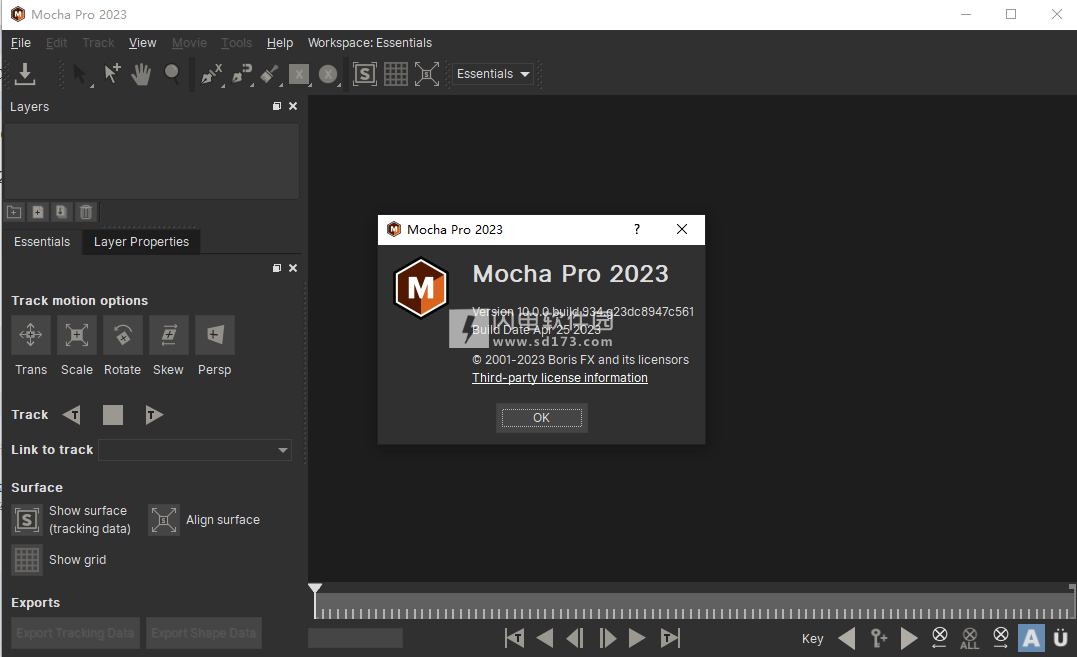This screenshot has height=657, width=1077.
Task: Go to out-point on the timeline
Action: pos(670,638)
